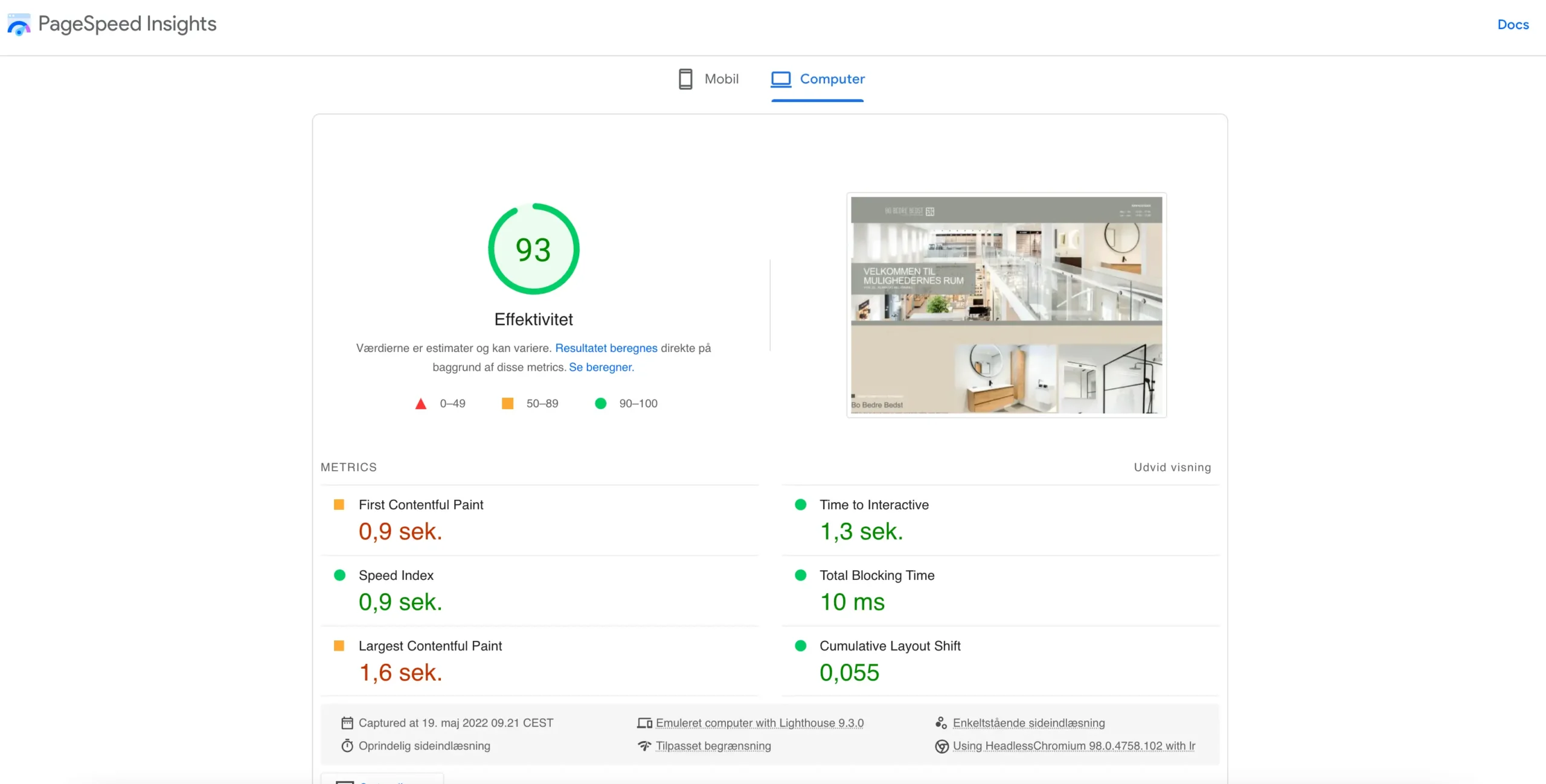
Task: Click the red triangle 0–49 legend icon
Action: 421,404
